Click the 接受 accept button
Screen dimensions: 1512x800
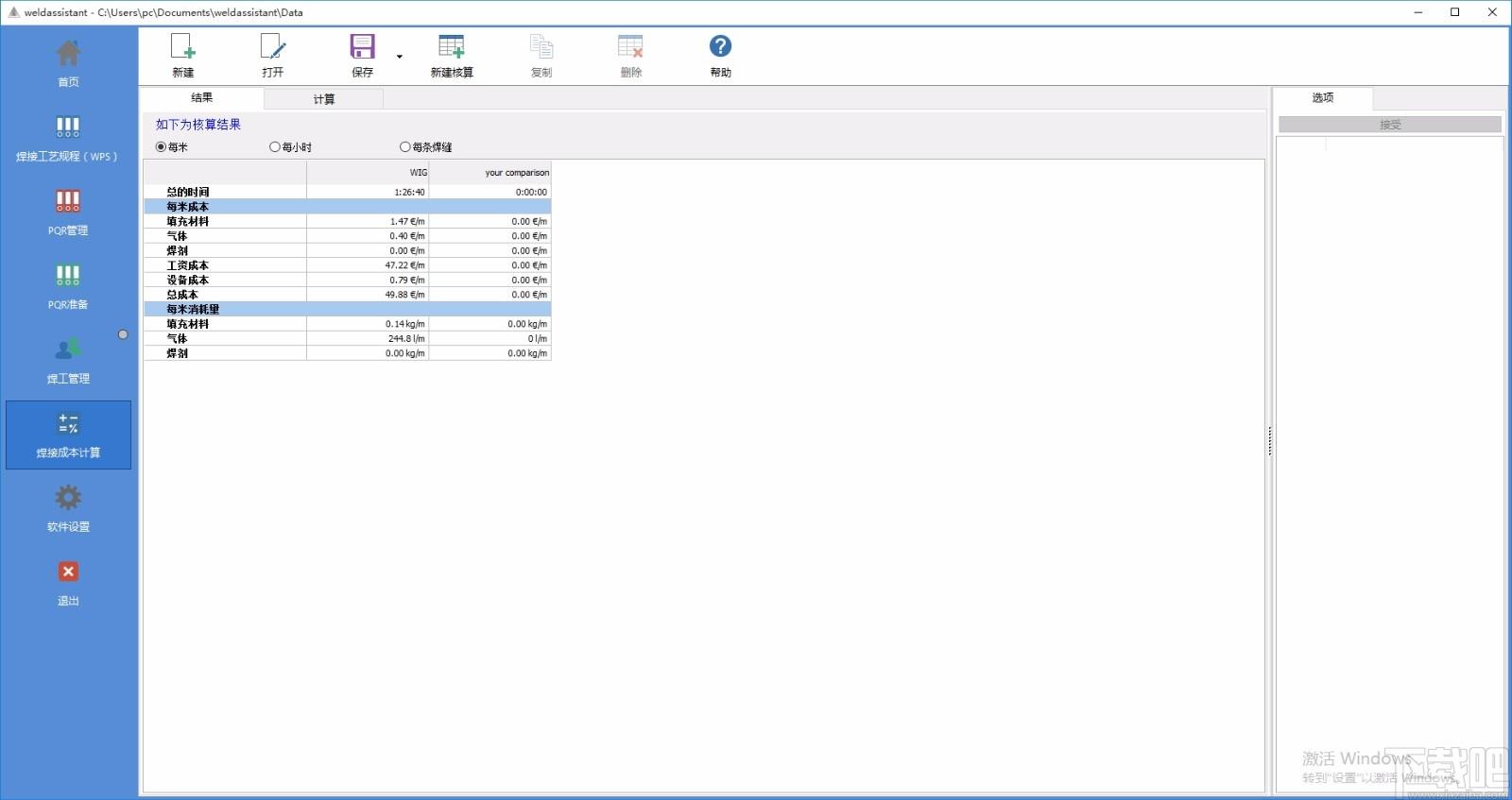pyautogui.click(x=1390, y=125)
